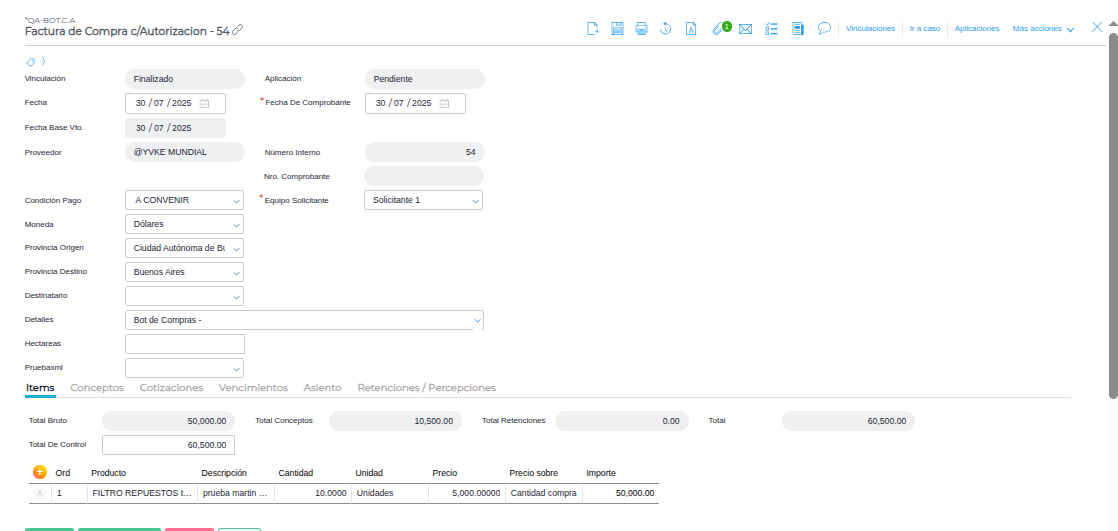
Task: Open the Fecha calendar picker
Action: [205, 103]
